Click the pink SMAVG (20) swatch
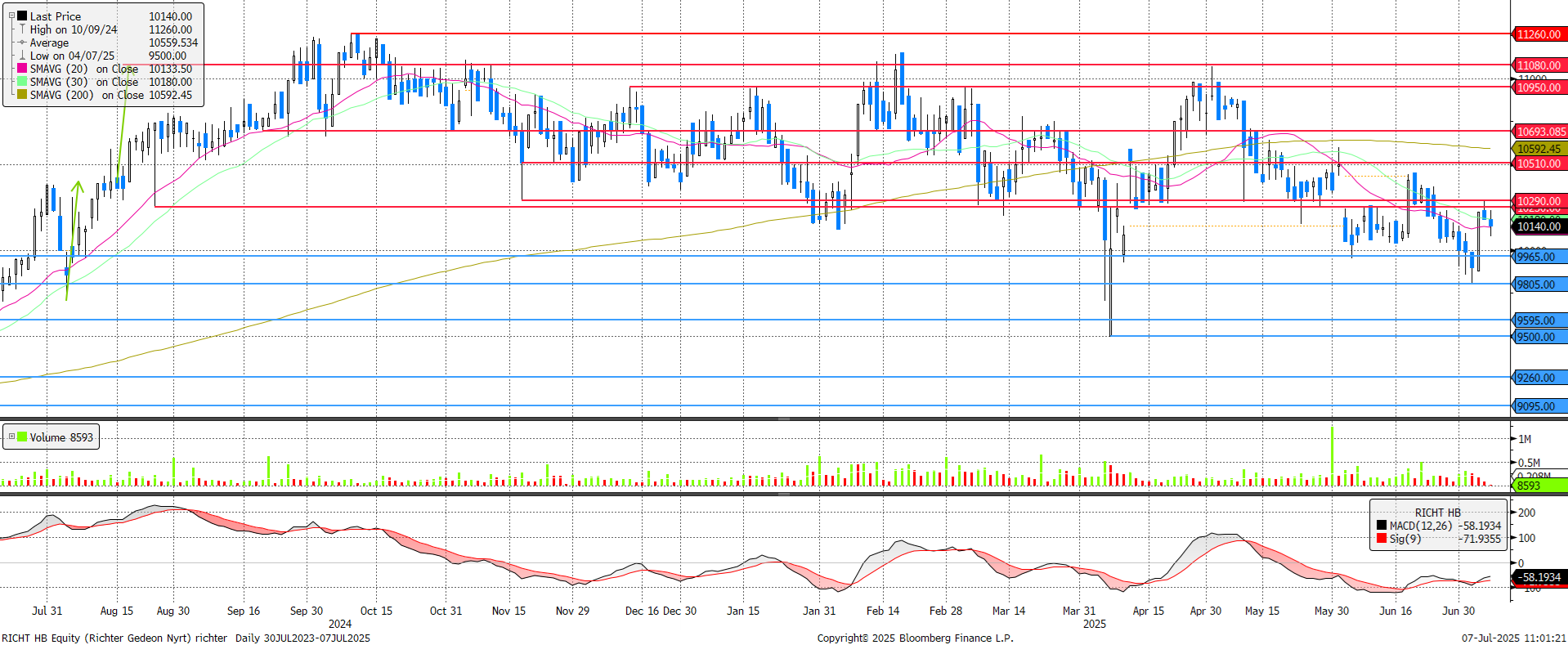The image size is (1568, 645). pyautogui.click(x=23, y=69)
